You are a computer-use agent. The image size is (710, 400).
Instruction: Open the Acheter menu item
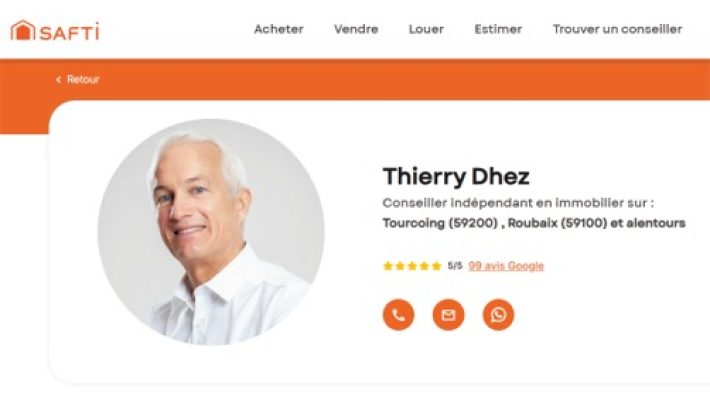point(279,29)
